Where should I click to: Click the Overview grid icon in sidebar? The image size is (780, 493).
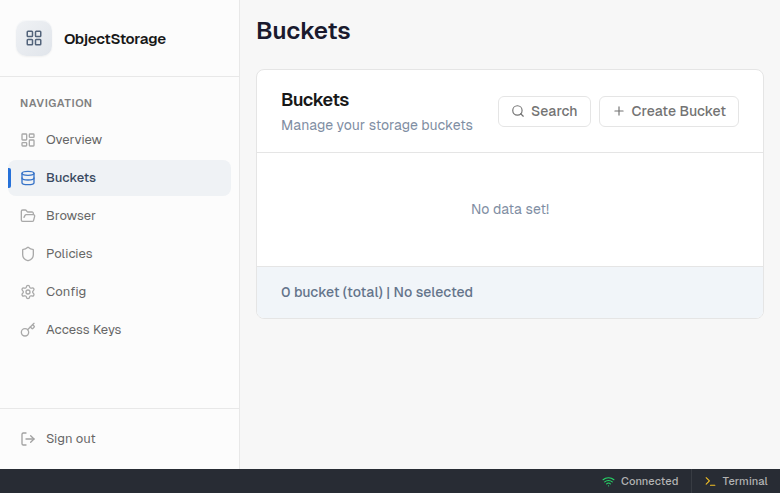[x=28, y=140]
